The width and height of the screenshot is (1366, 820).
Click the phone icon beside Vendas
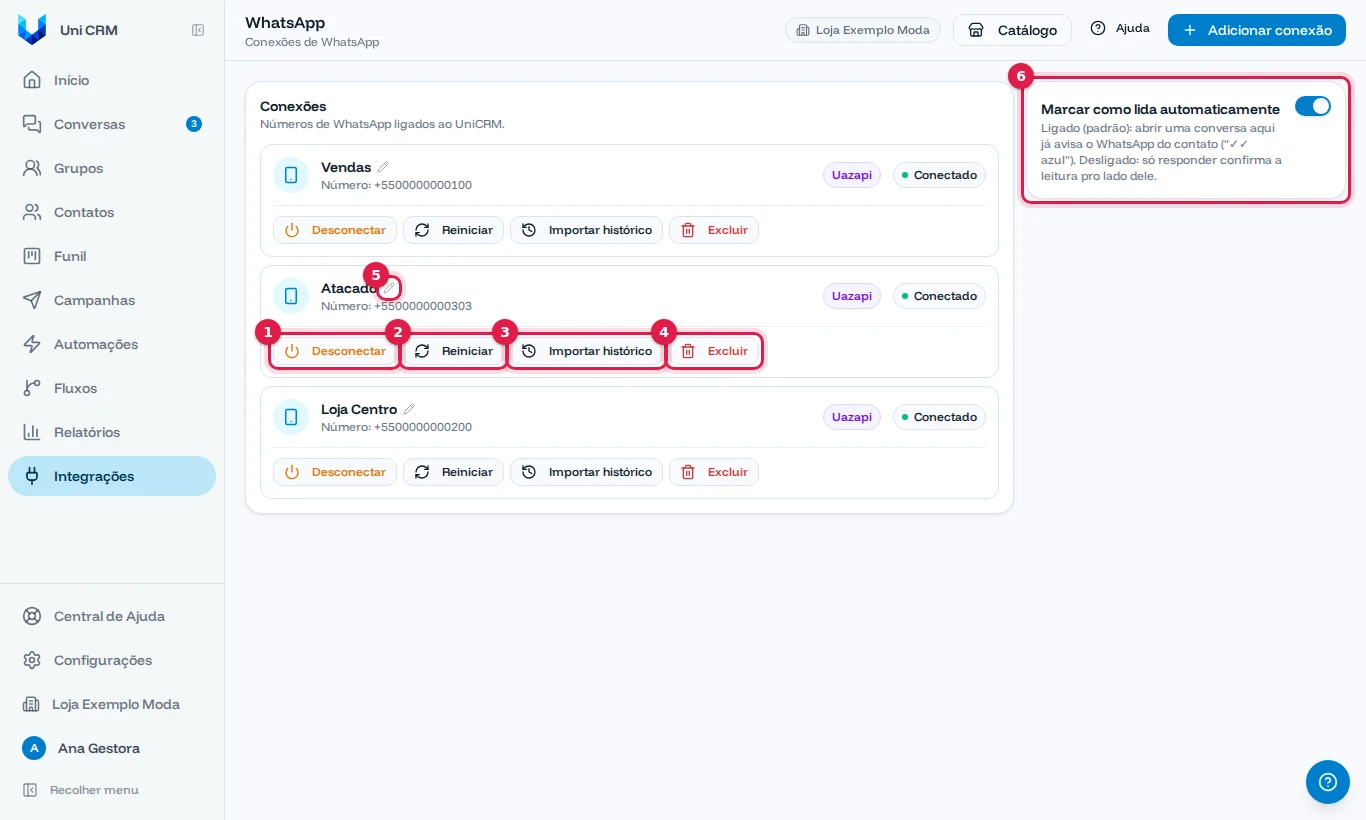(x=291, y=175)
